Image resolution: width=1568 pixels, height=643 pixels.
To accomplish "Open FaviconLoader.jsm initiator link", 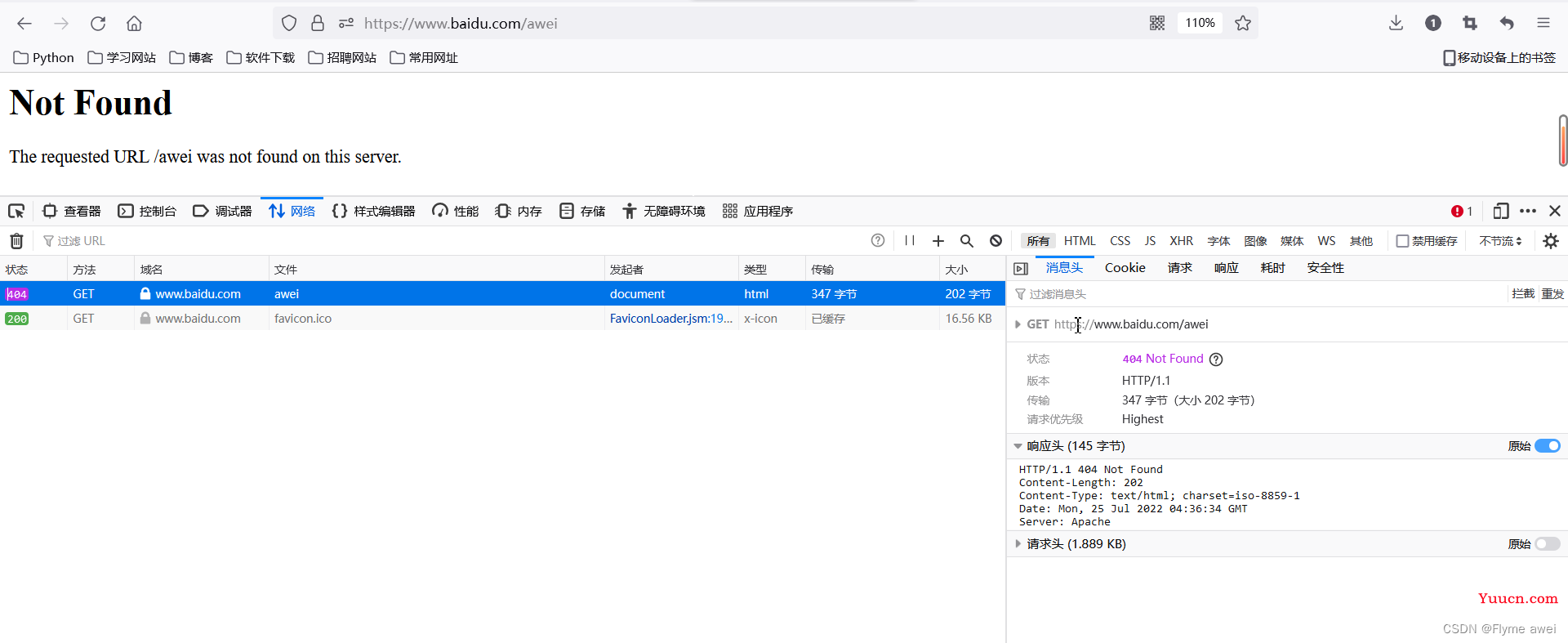I will point(670,319).
